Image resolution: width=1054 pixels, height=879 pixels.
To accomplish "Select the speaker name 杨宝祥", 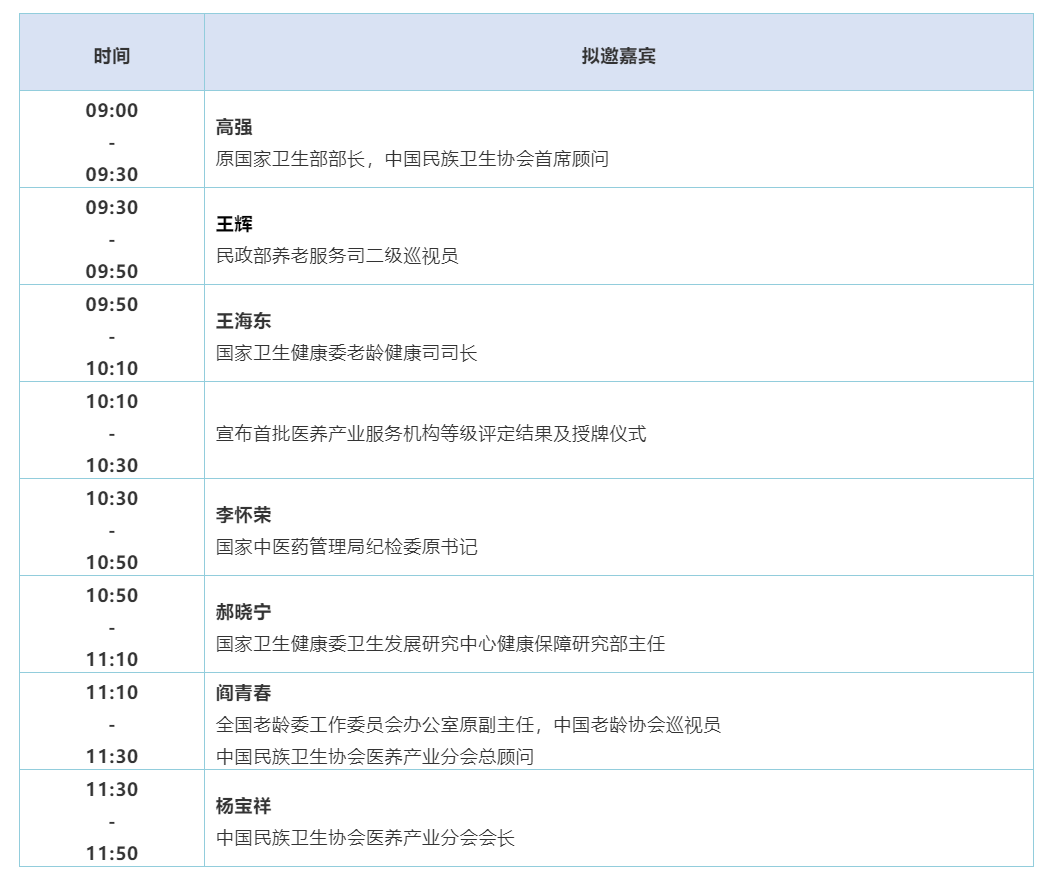I will pos(243,806).
